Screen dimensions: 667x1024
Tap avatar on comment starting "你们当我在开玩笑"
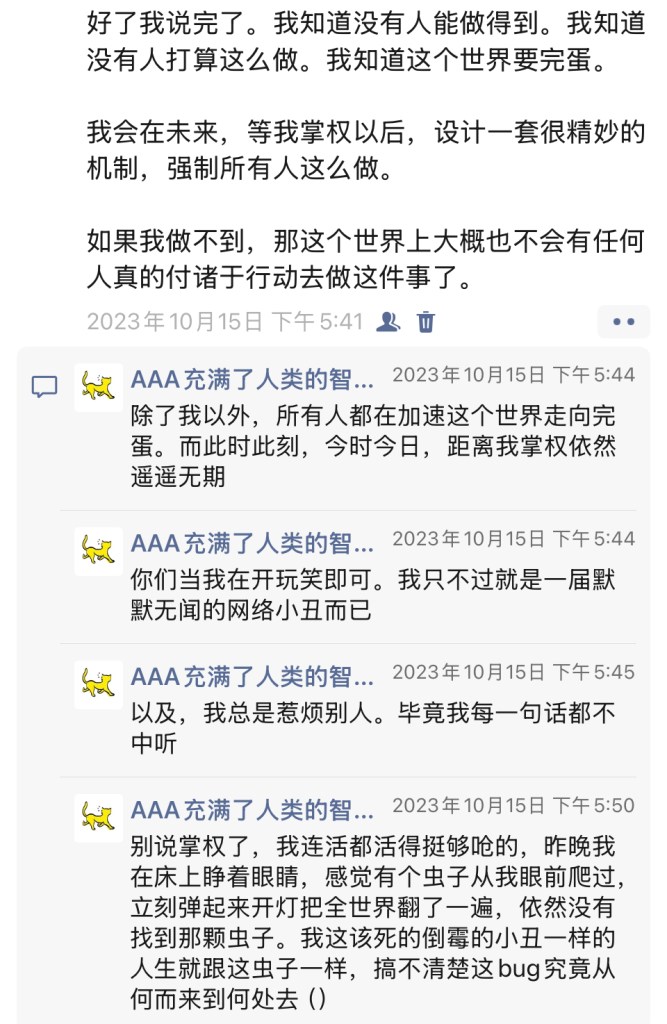tap(98, 551)
